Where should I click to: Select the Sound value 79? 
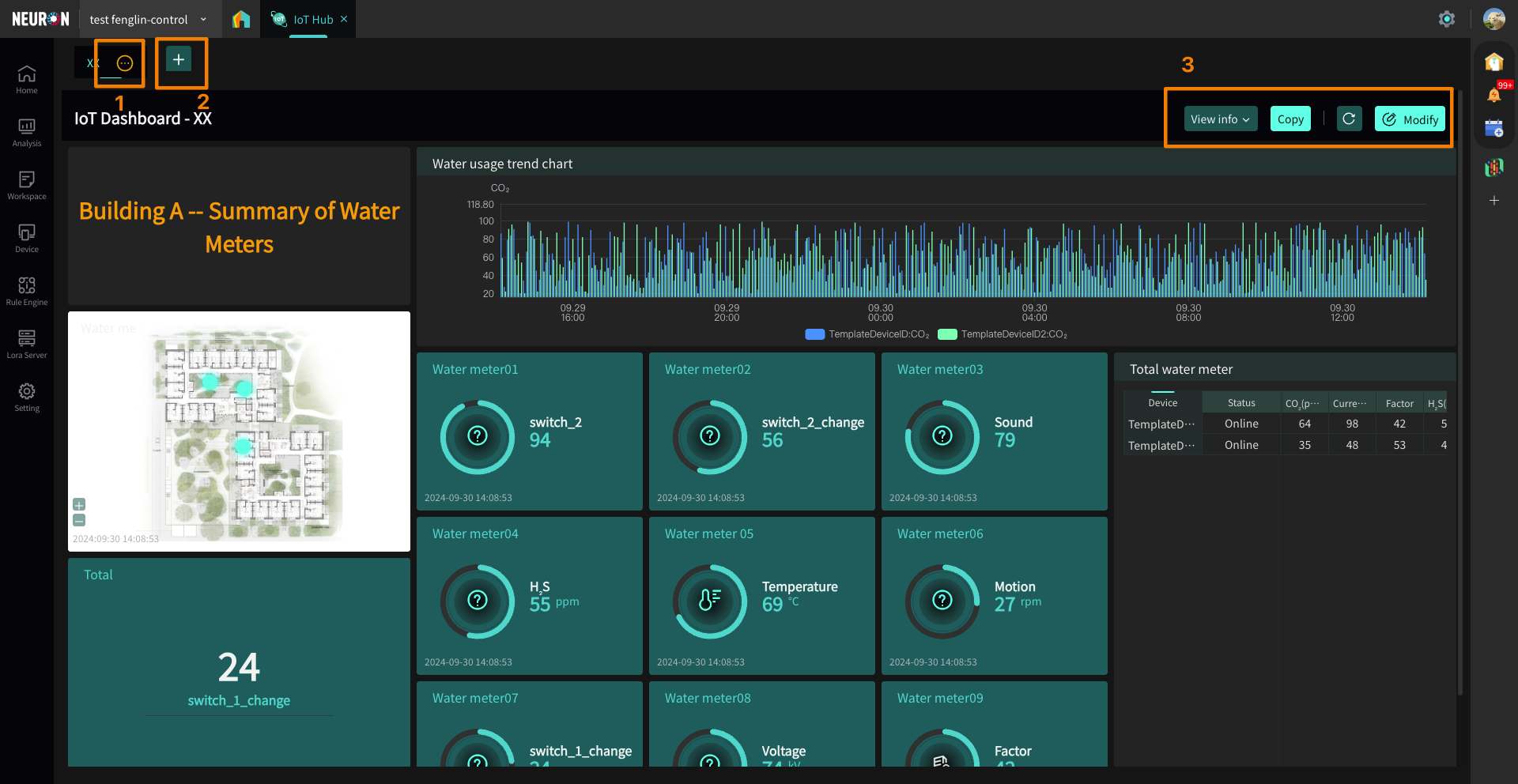coord(1005,440)
